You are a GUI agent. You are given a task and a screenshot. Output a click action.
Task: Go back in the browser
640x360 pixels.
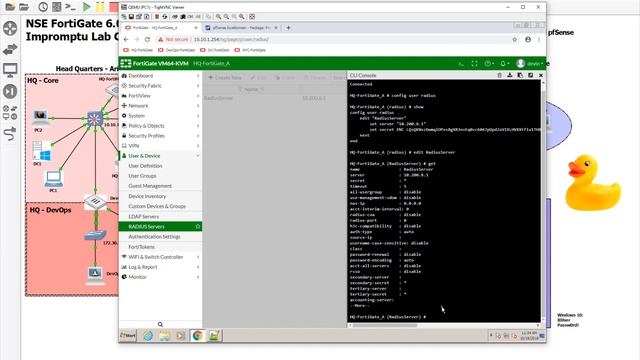[126, 40]
